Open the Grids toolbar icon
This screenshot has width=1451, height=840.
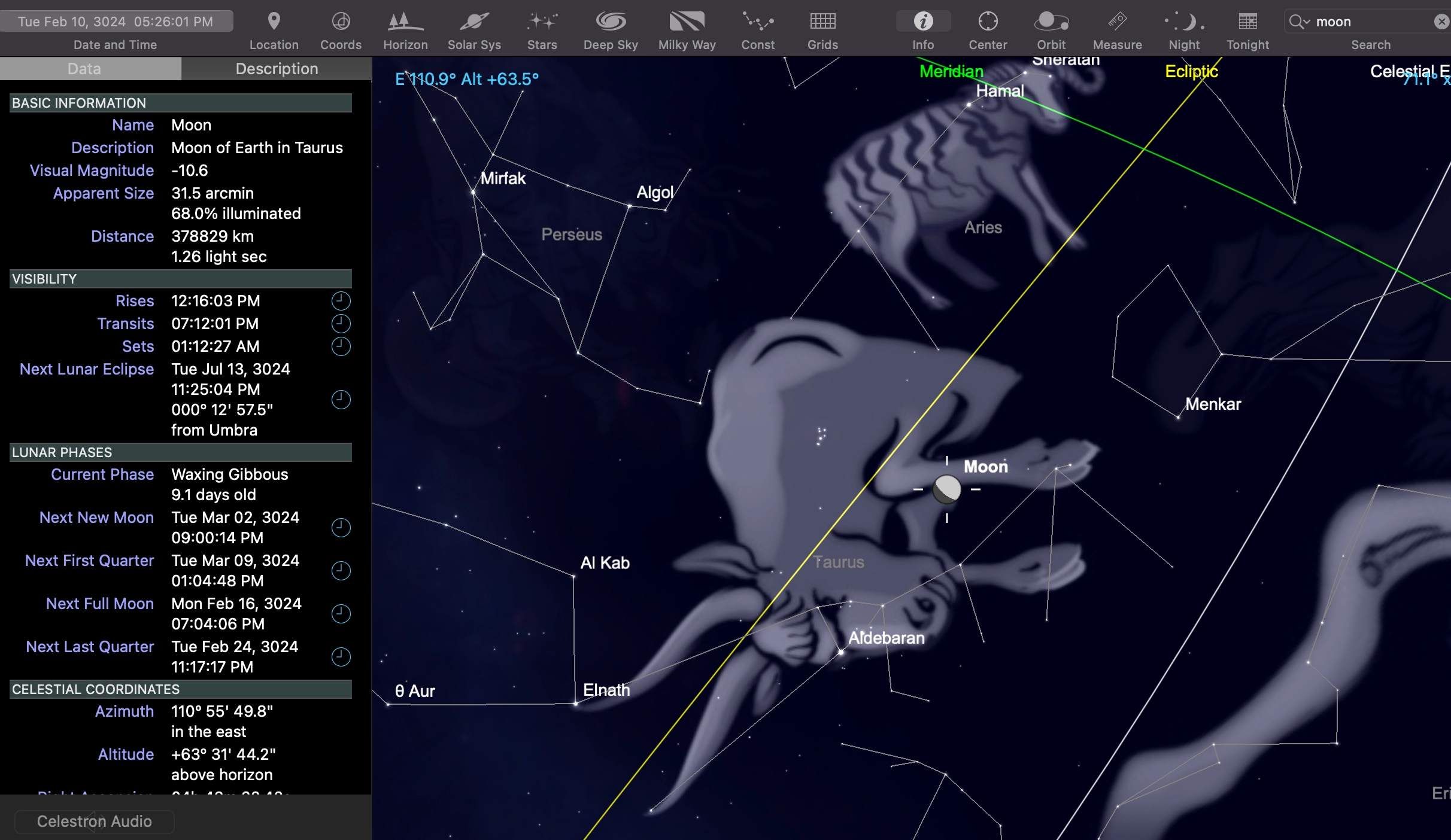(x=822, y=22)
